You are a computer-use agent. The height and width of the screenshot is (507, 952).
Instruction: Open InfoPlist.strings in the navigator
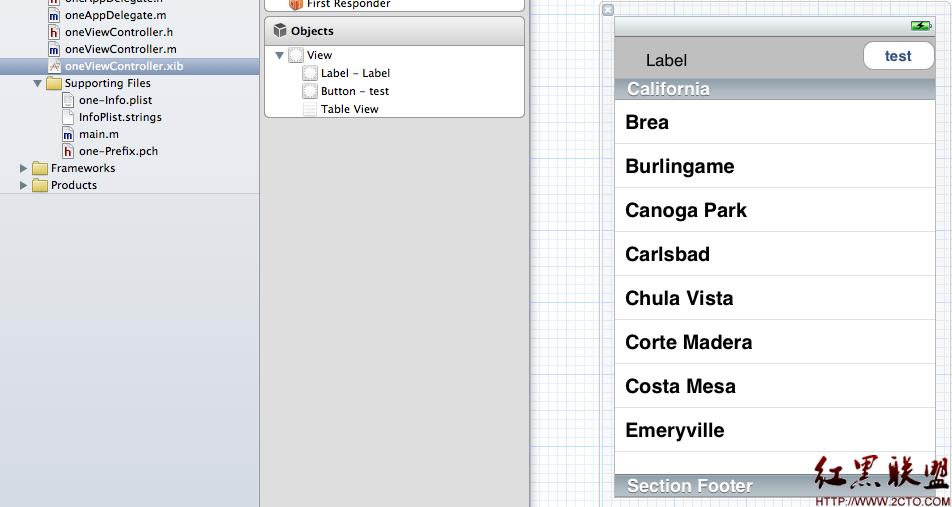(120, 117)
